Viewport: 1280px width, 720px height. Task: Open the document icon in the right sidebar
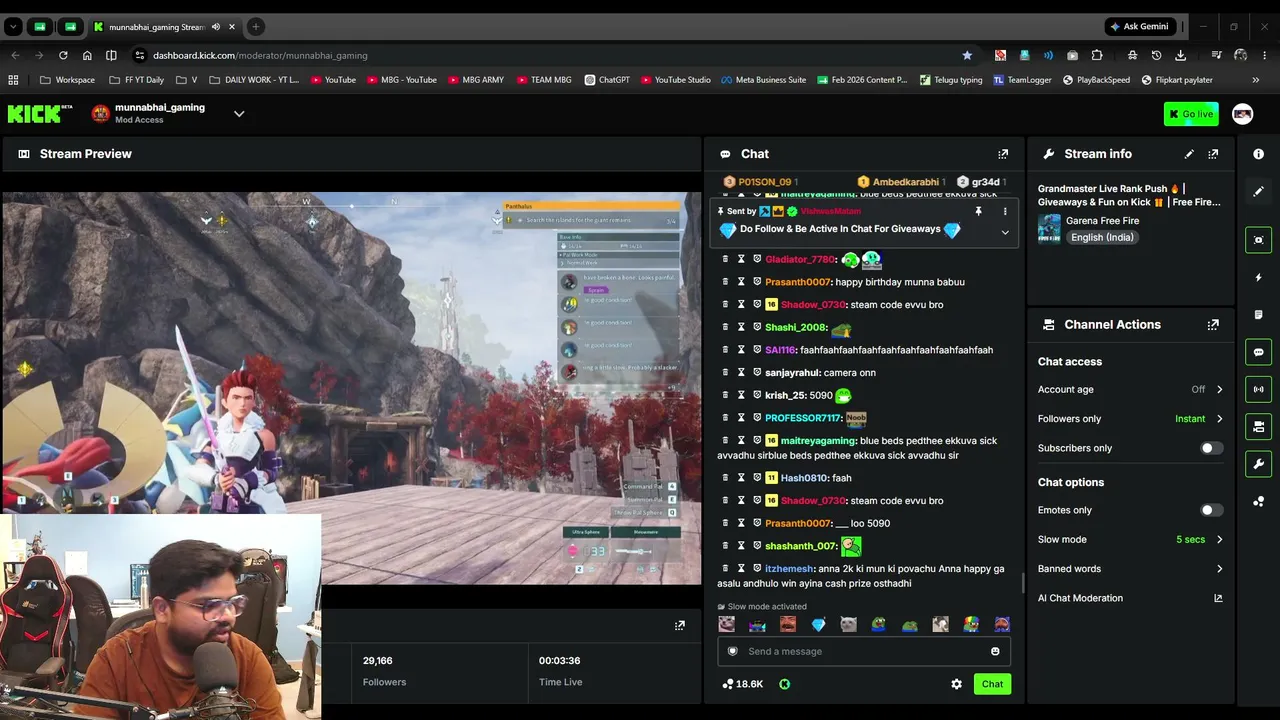(x=1258, y=315)
